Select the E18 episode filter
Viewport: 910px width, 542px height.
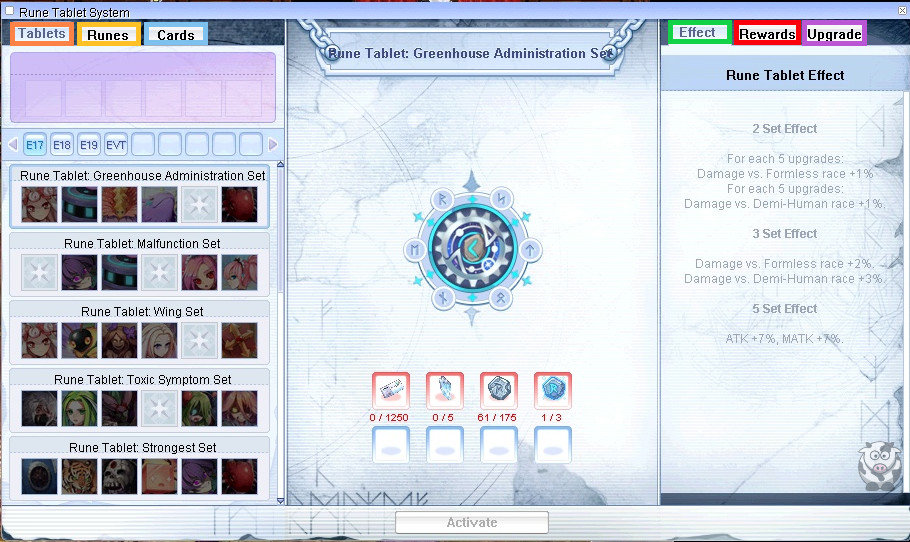(62, 145)
